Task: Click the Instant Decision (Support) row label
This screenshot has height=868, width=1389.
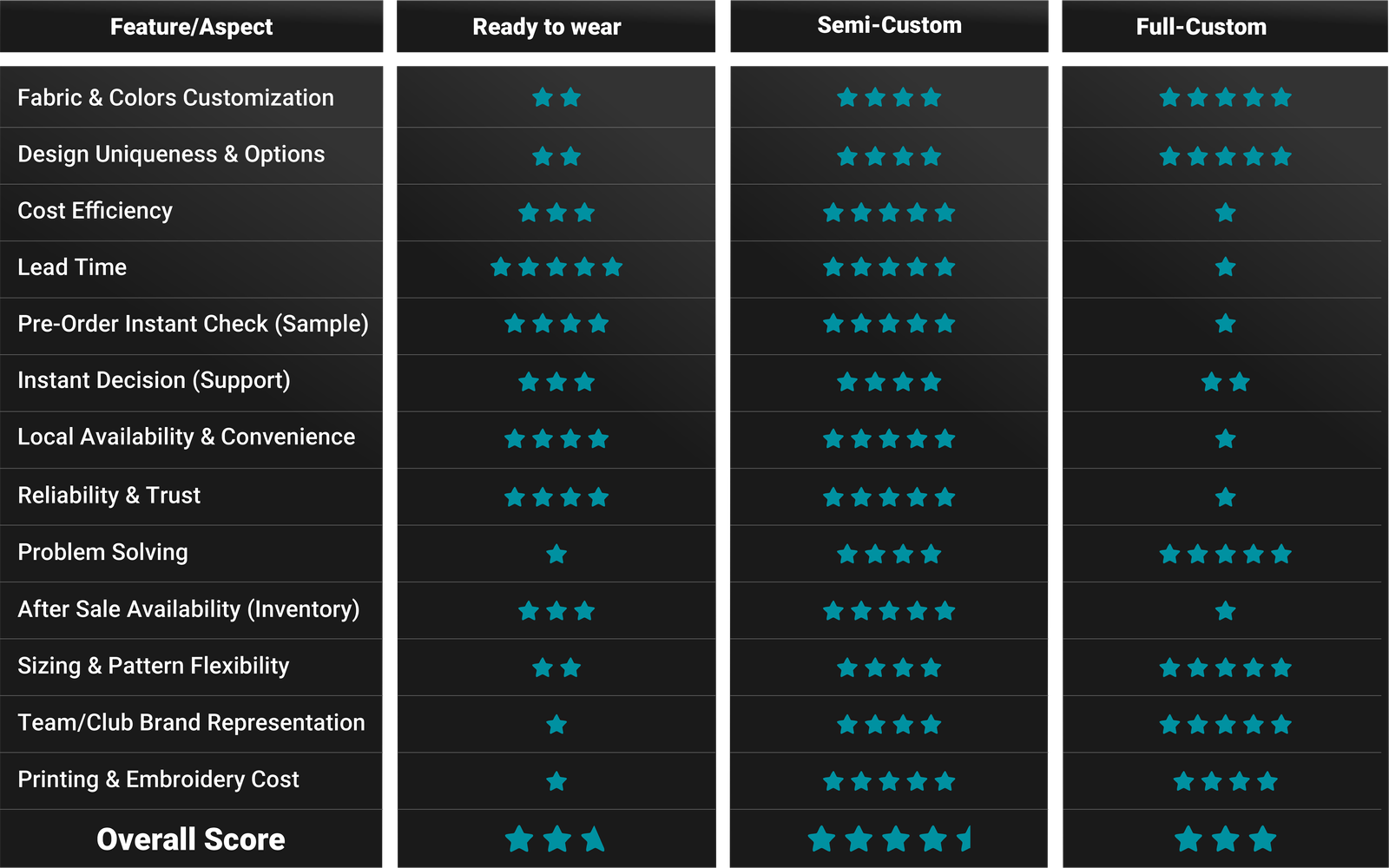Action: 154,380
